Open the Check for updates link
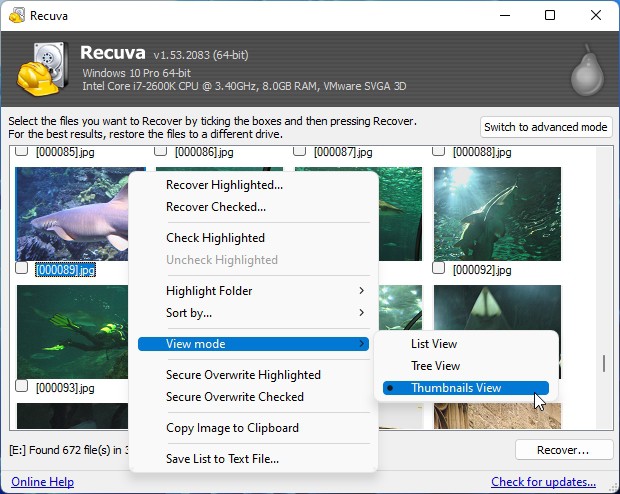 tap(543, 482)
